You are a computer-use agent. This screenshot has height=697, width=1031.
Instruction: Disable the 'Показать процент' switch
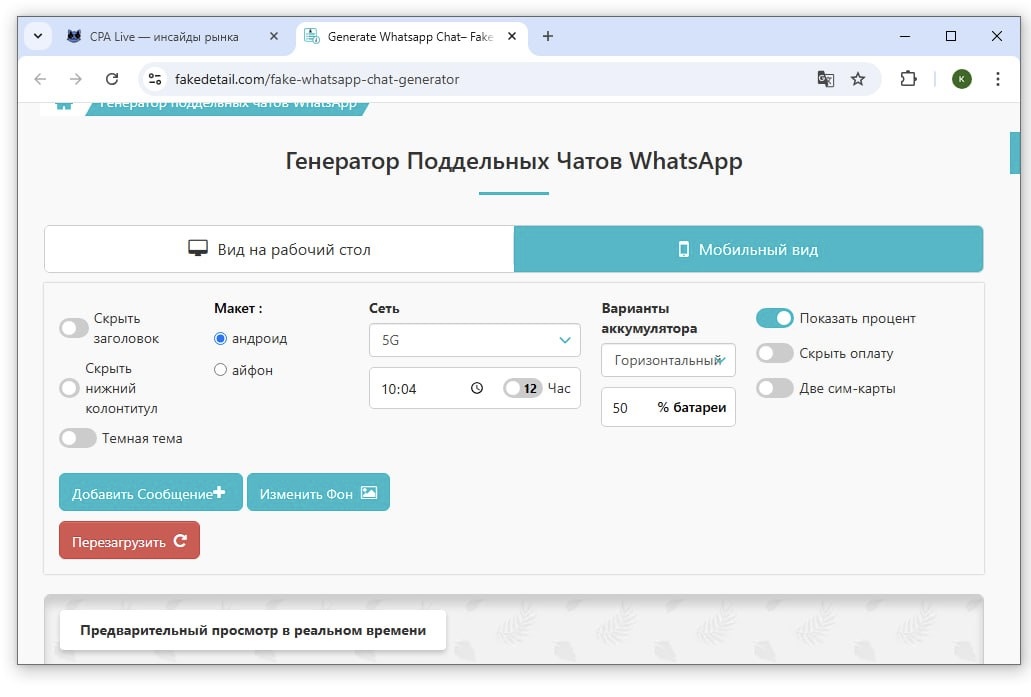coord(775,318)
